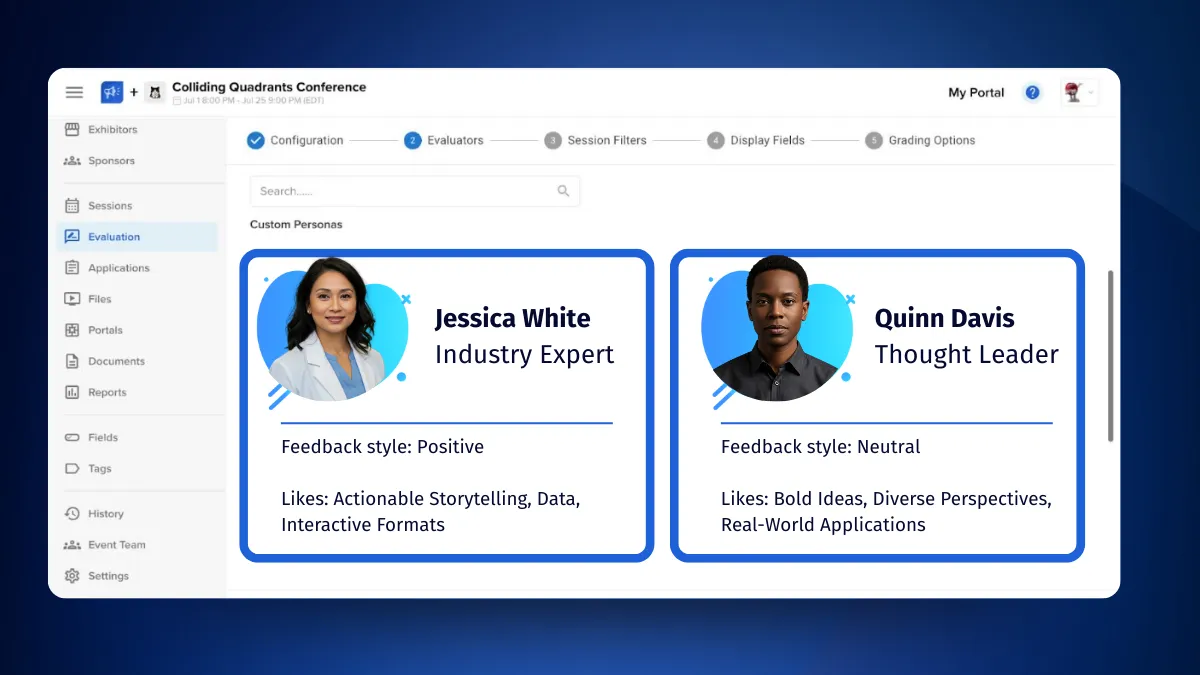
Task: Select the Evaluators step
Action: point(444,140)
